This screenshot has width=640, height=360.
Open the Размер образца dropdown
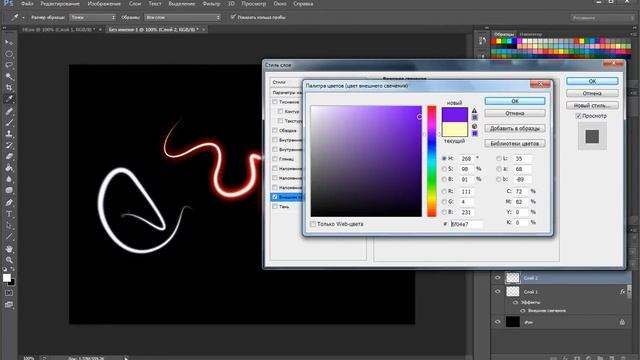(x=93, y=18)
